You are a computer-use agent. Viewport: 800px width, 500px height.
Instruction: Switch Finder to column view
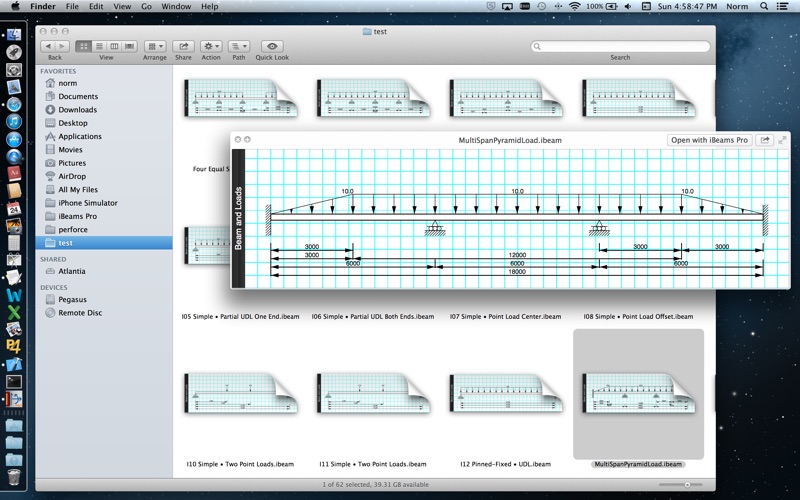pyautogui.click(x=114, y=46)
